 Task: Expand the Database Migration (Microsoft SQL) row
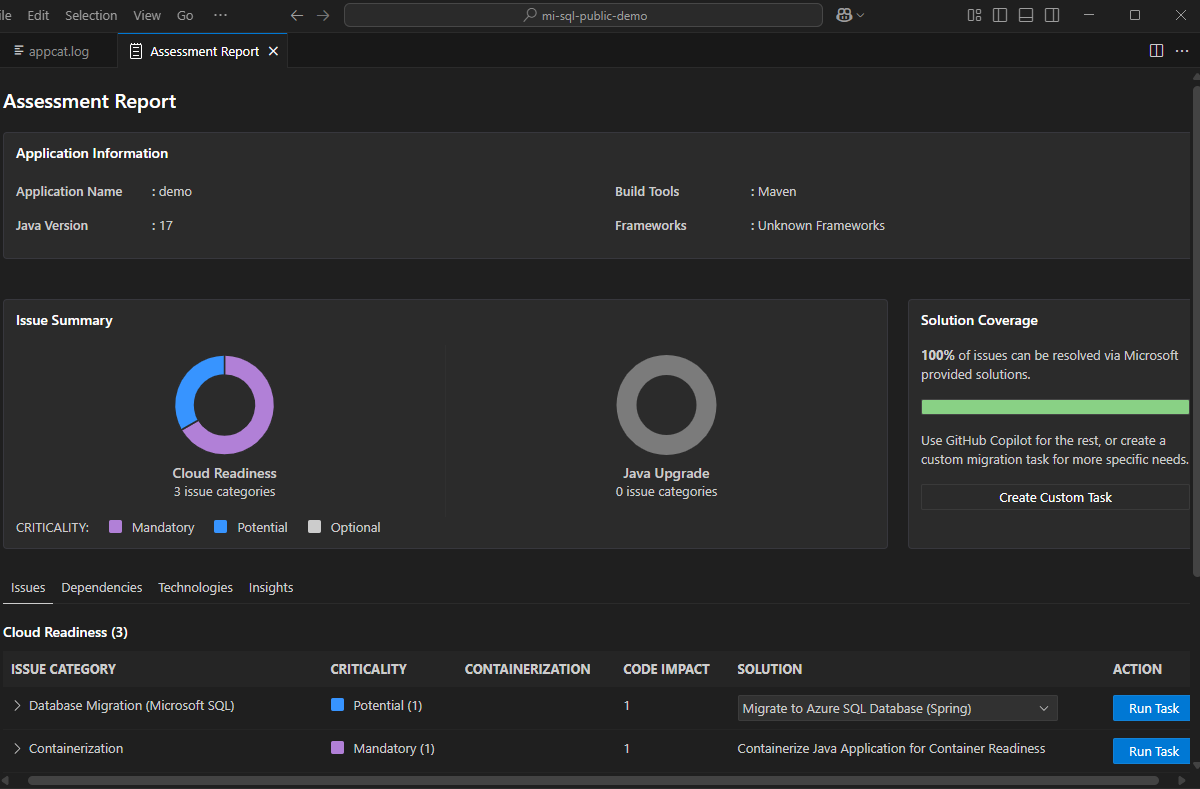(x=17, y=706)
